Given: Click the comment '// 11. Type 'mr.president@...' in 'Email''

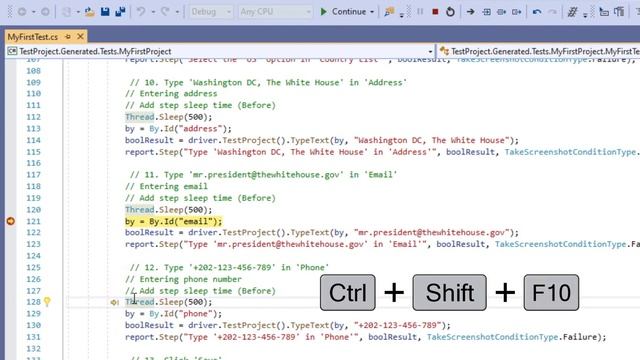Looking at the screenshot, I should point(263,175).
